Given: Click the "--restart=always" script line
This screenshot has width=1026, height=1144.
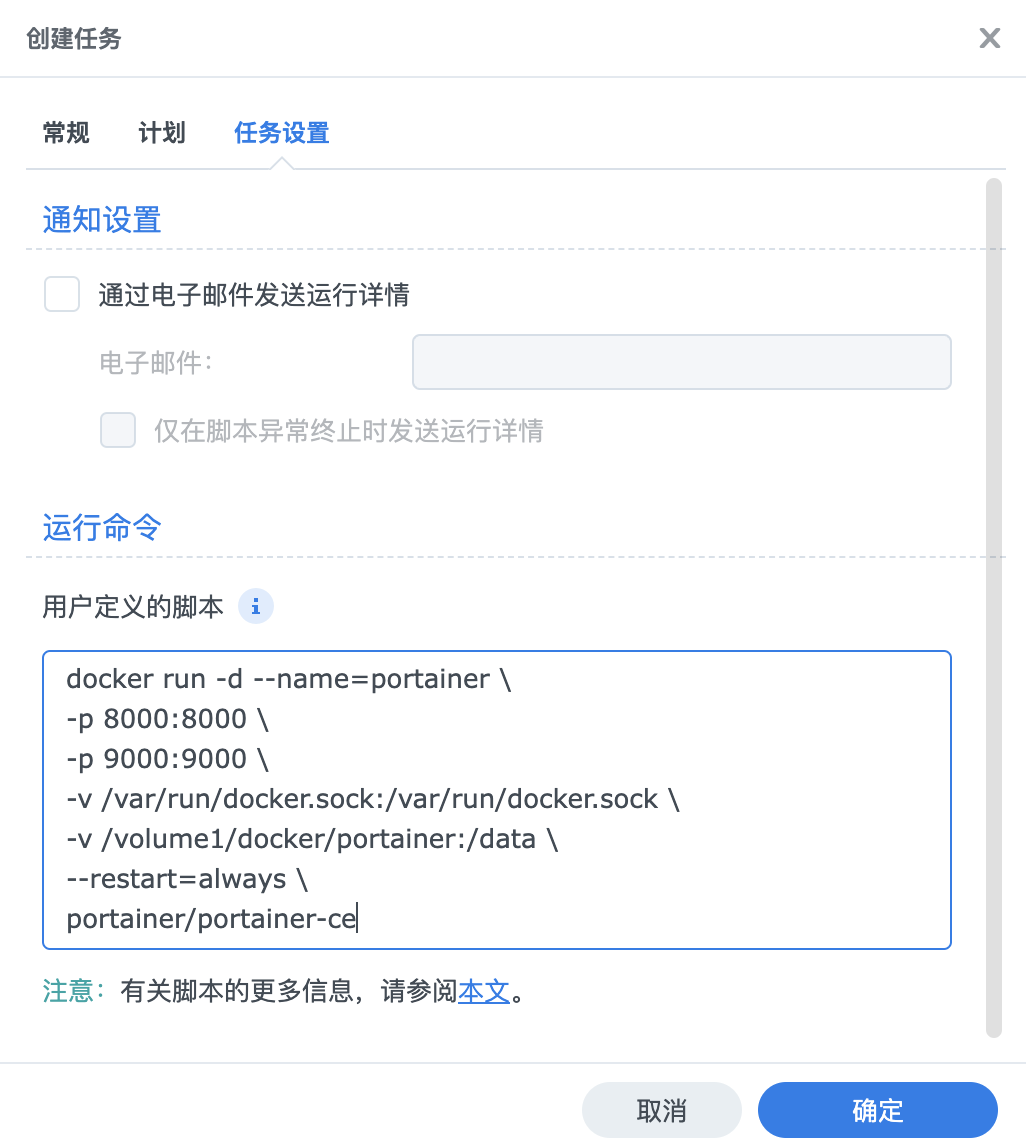Looking at the screenshot, I should (188, 880).
